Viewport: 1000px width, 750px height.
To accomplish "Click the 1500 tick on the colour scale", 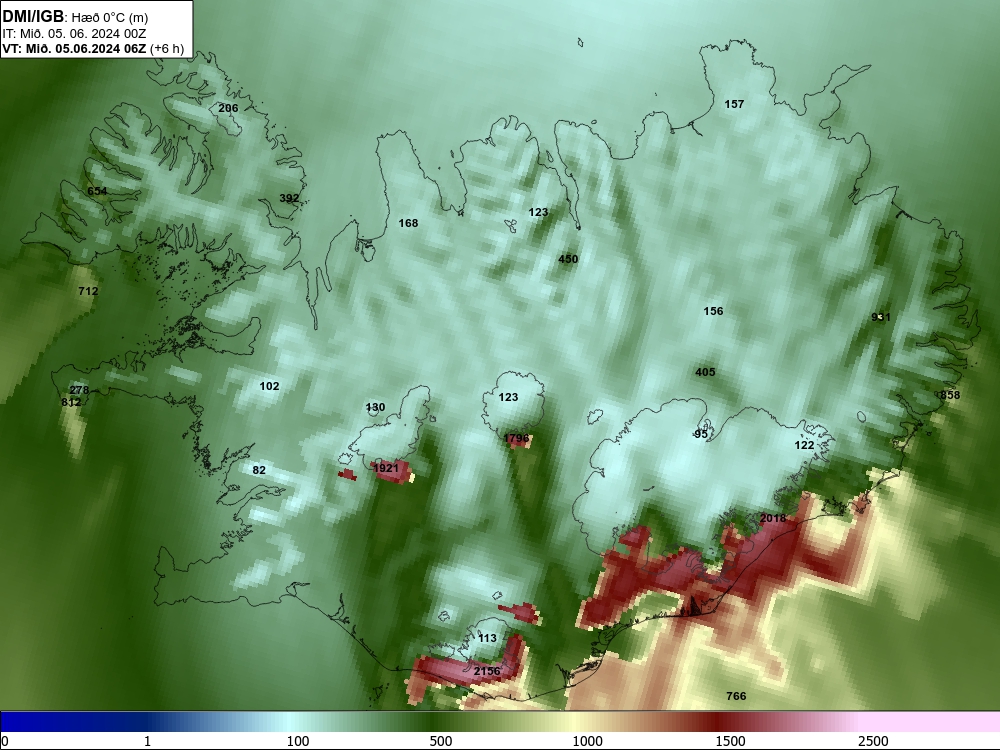I will (x=730, y=741).
